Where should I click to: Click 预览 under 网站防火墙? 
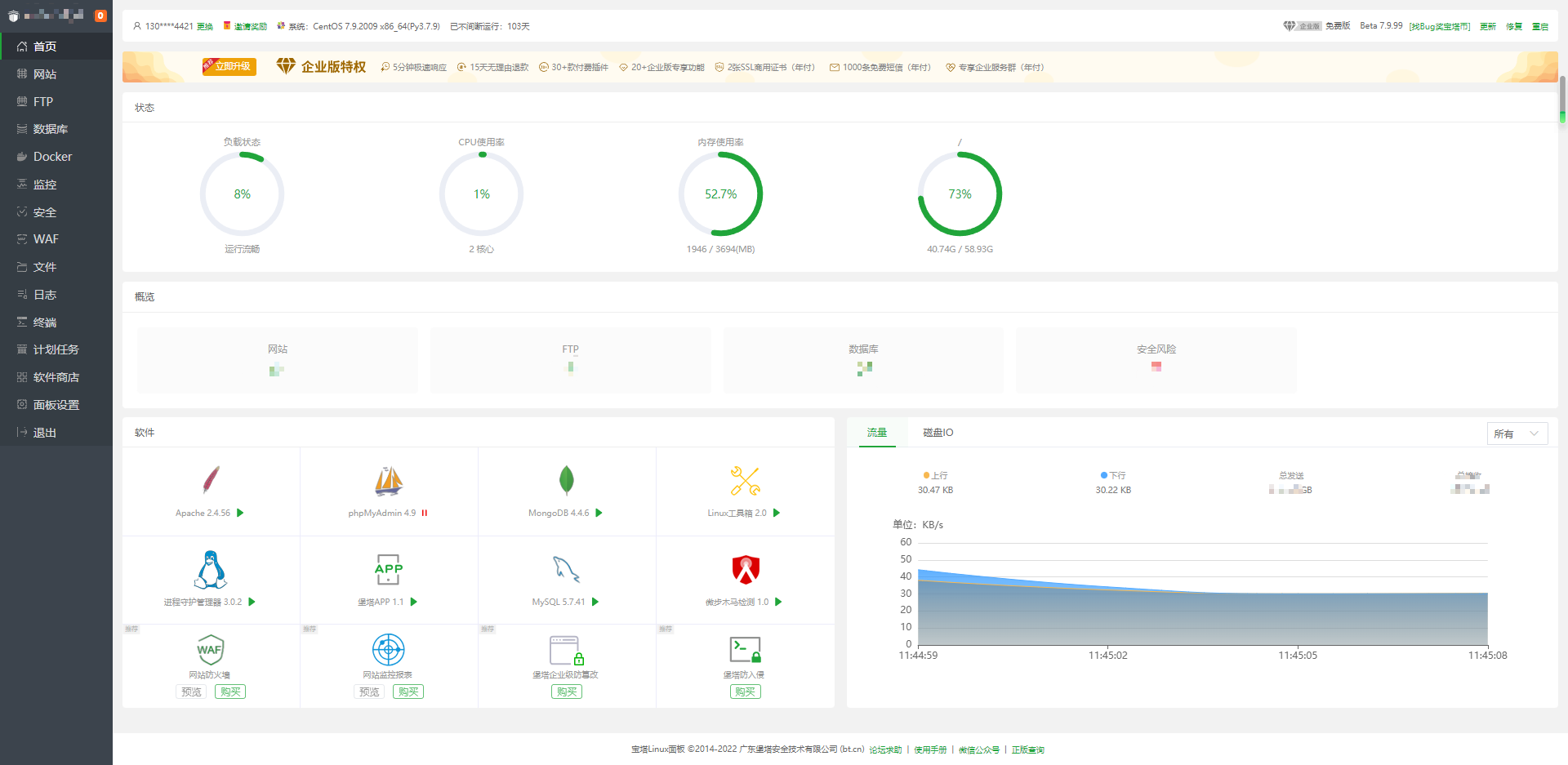191,692
